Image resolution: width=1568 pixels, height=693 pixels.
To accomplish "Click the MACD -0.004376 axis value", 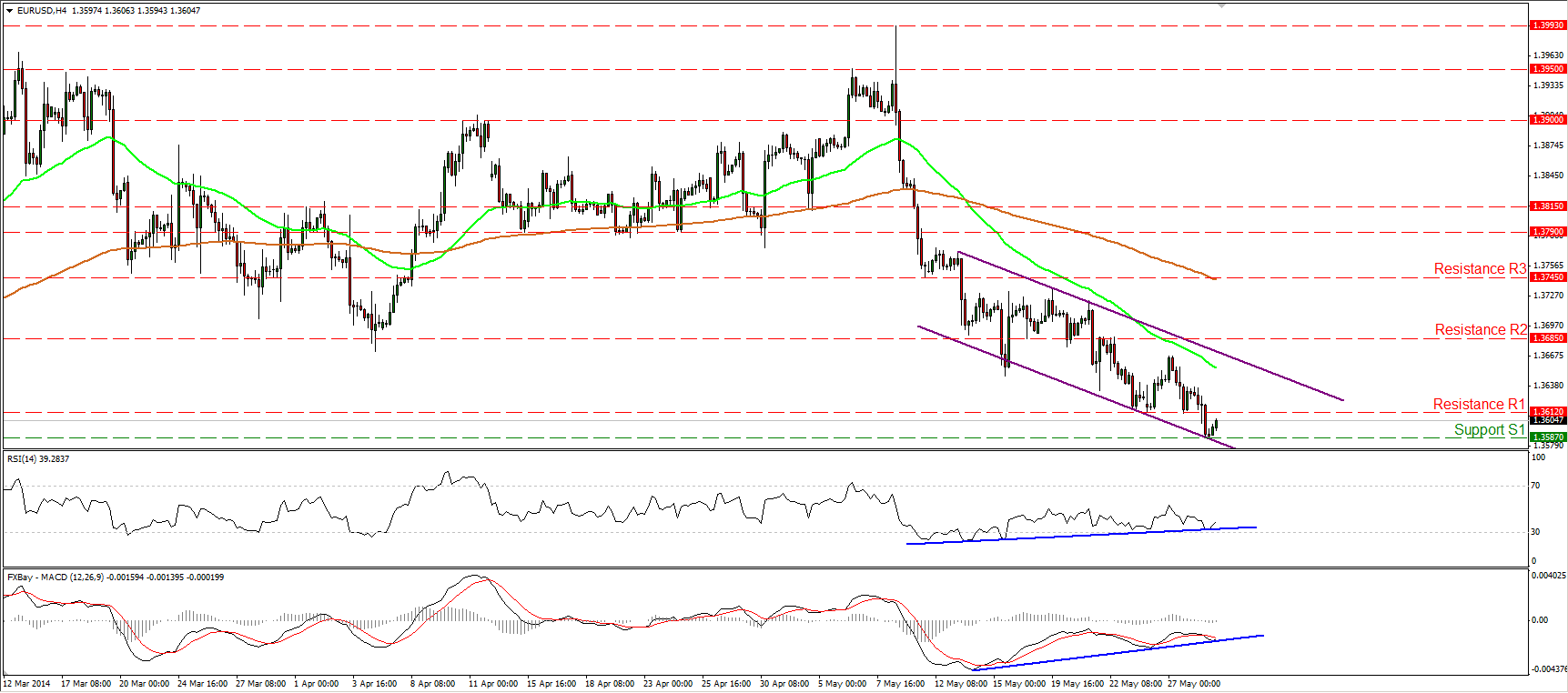I will pyautogui.click(x=1549, y=669).
